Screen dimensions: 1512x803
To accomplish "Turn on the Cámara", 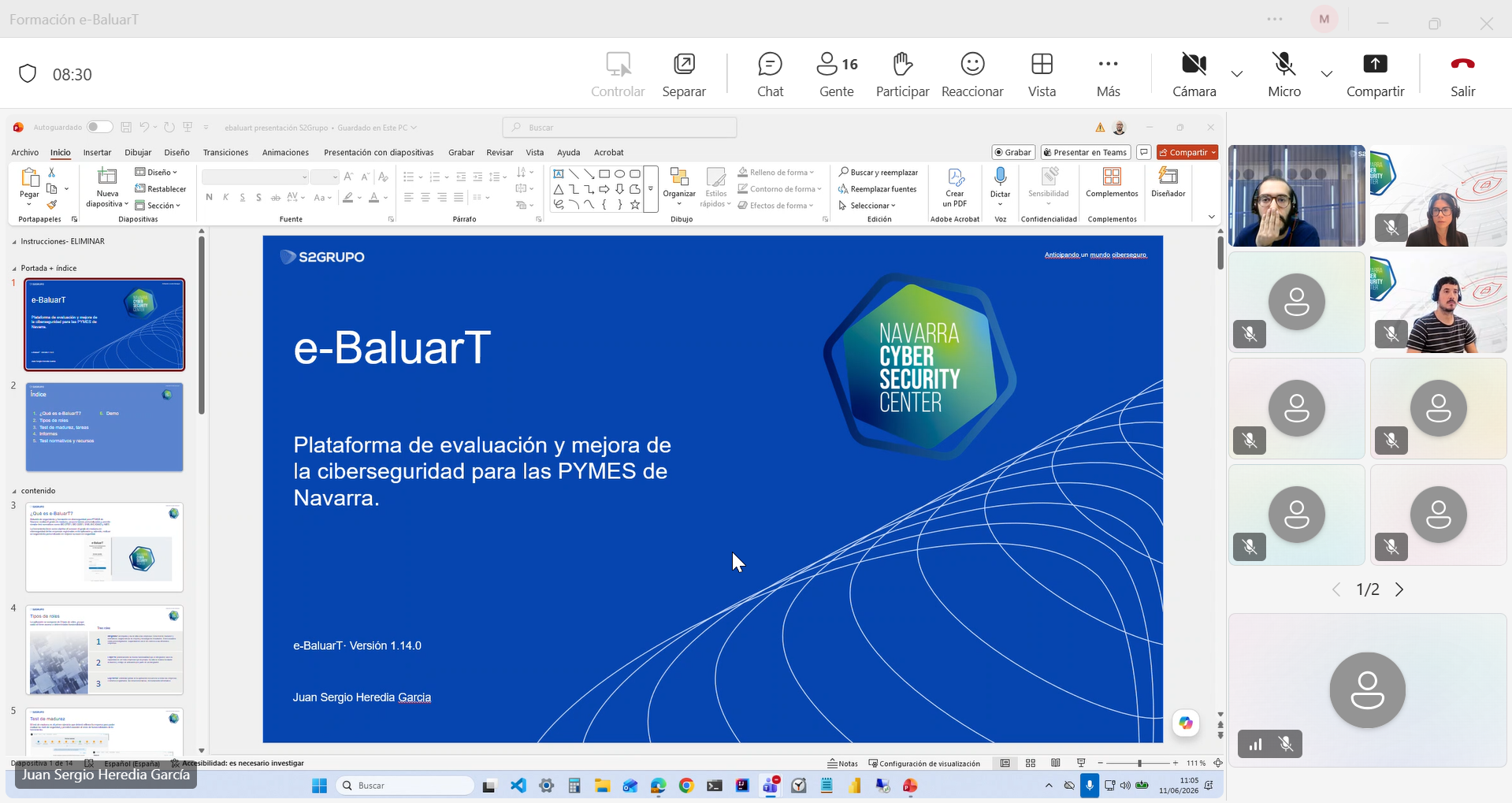I will 1194,75.
